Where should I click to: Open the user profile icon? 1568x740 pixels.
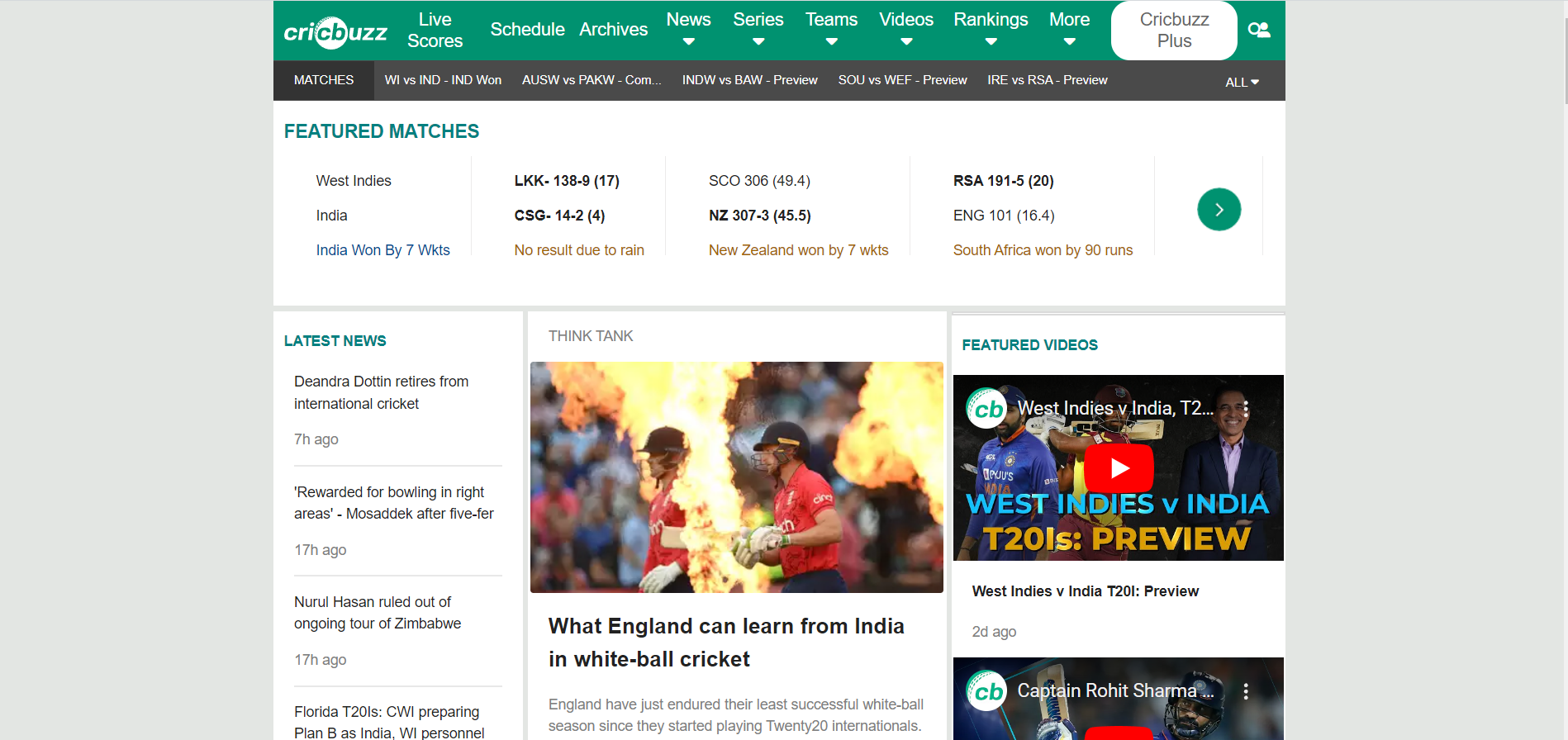1259,31
